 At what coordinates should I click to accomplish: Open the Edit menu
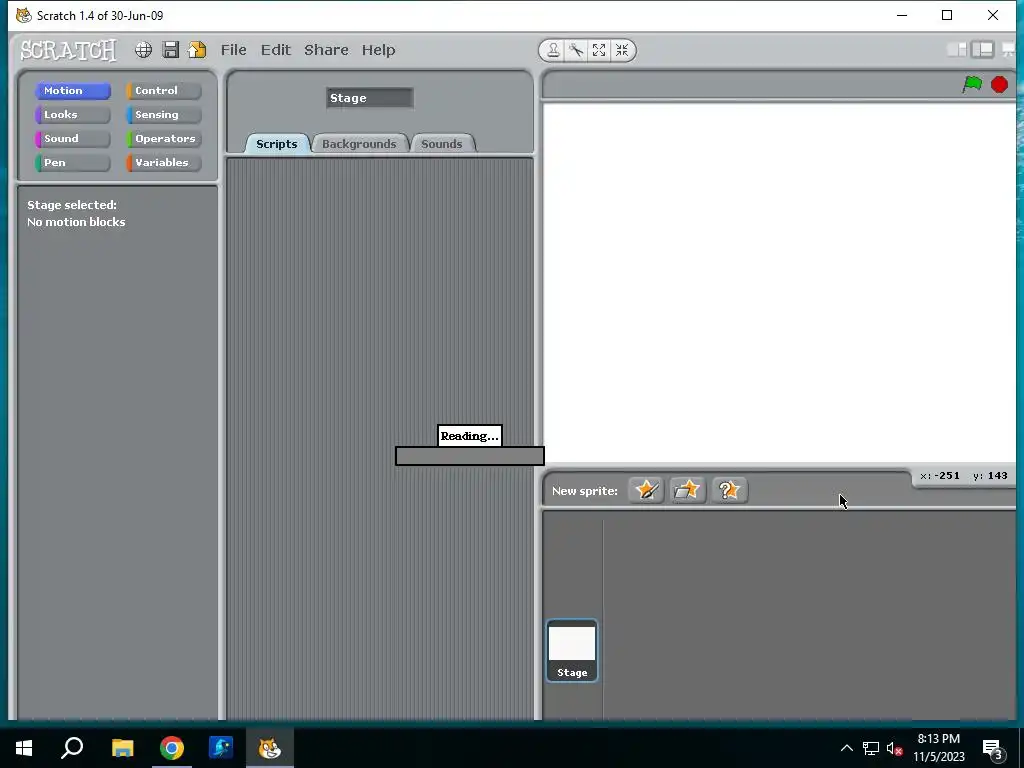pos(276,50)
